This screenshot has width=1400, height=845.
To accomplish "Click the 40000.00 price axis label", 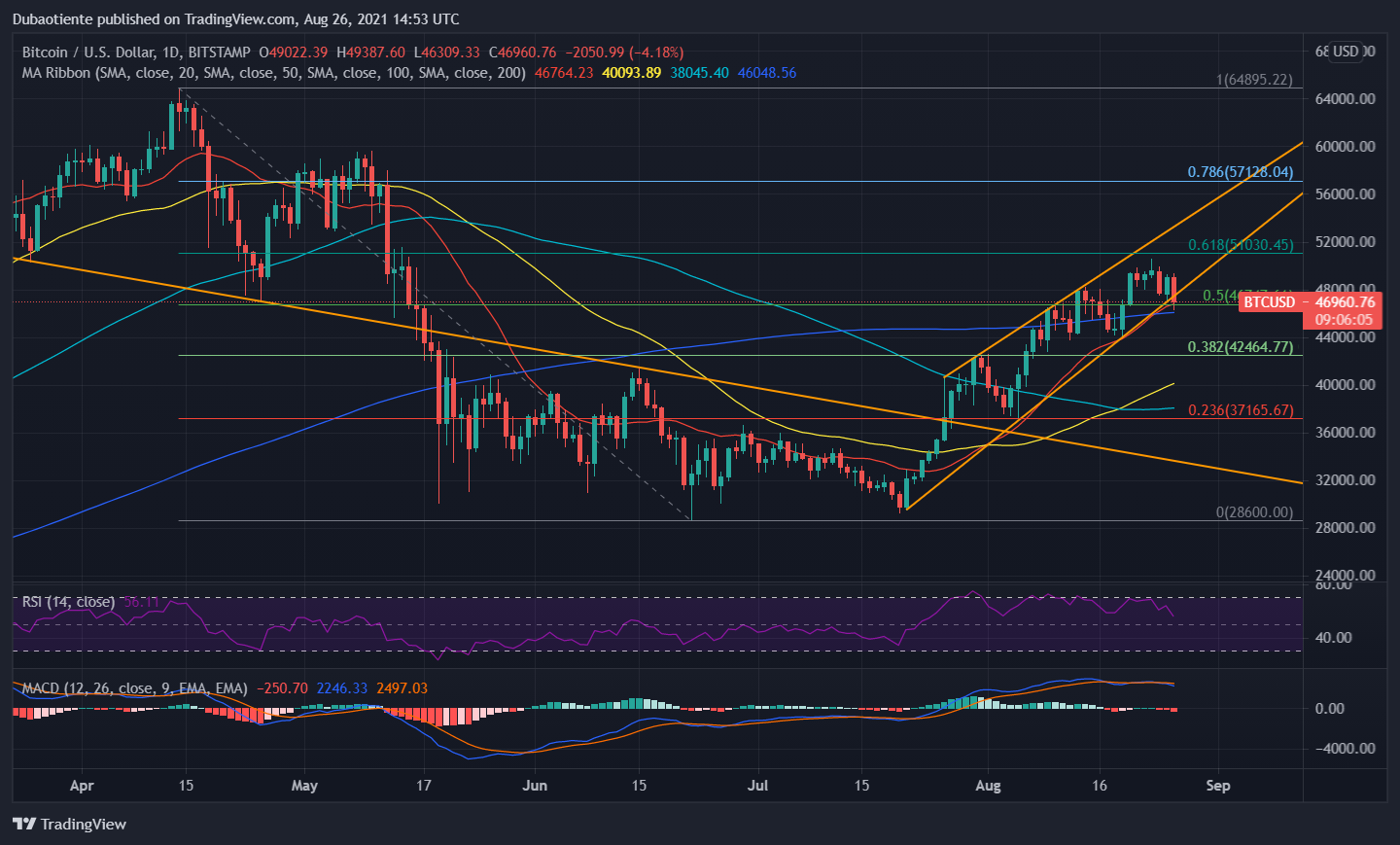I will pos(1346,384).
